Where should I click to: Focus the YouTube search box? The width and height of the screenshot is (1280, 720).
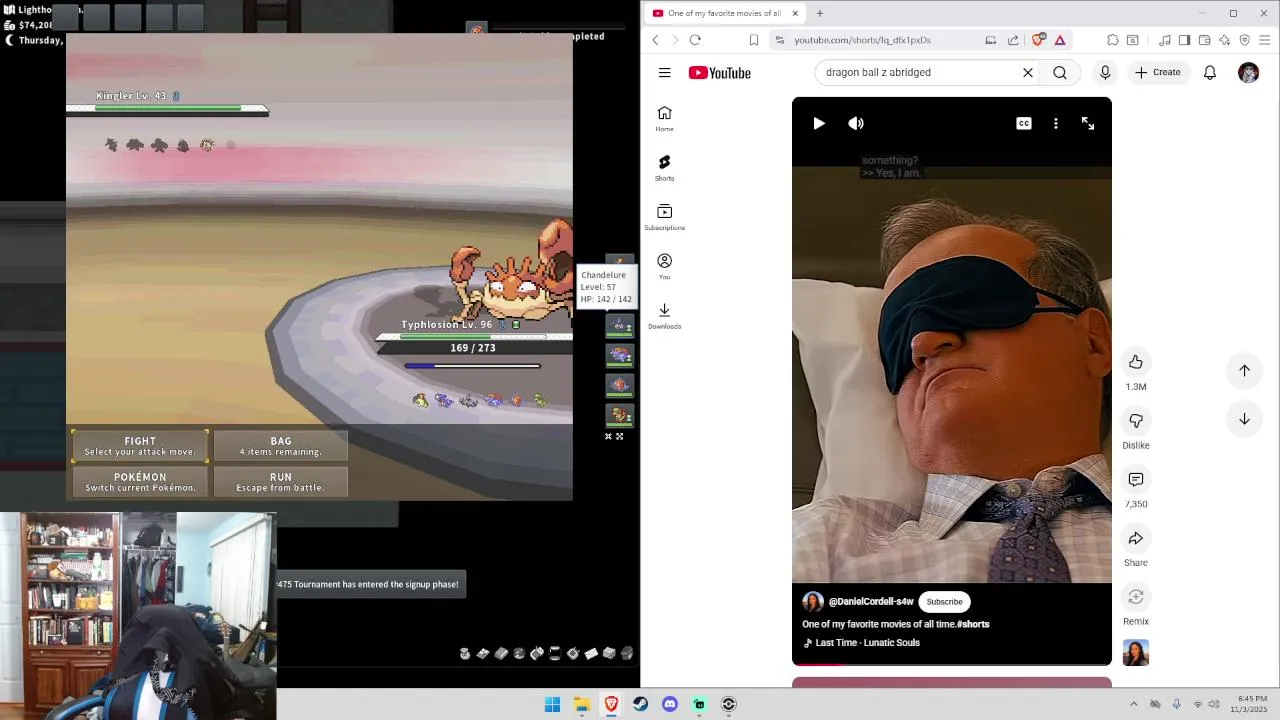coord(915,72)
